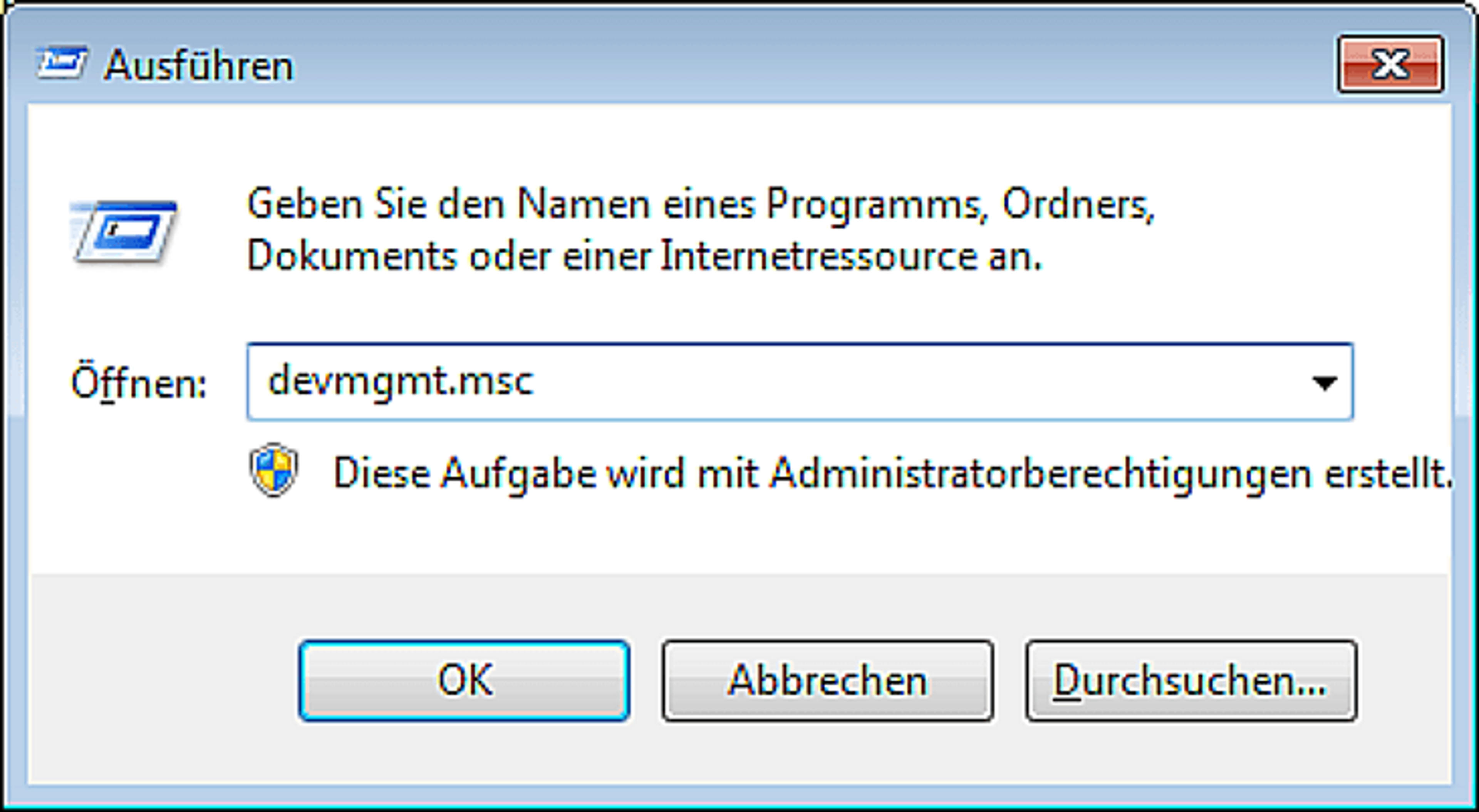The width and height of the screenshot is (1479, 812).
Task: Click white area below the shield notice
Action: pos(741,537)
